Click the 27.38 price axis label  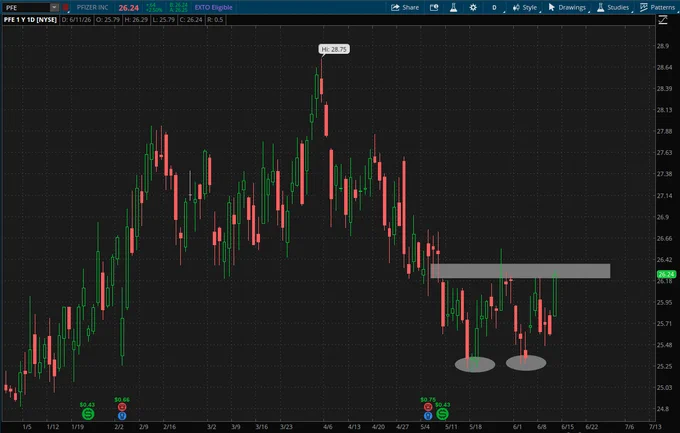pyautogui.click(x=664, y=174)
